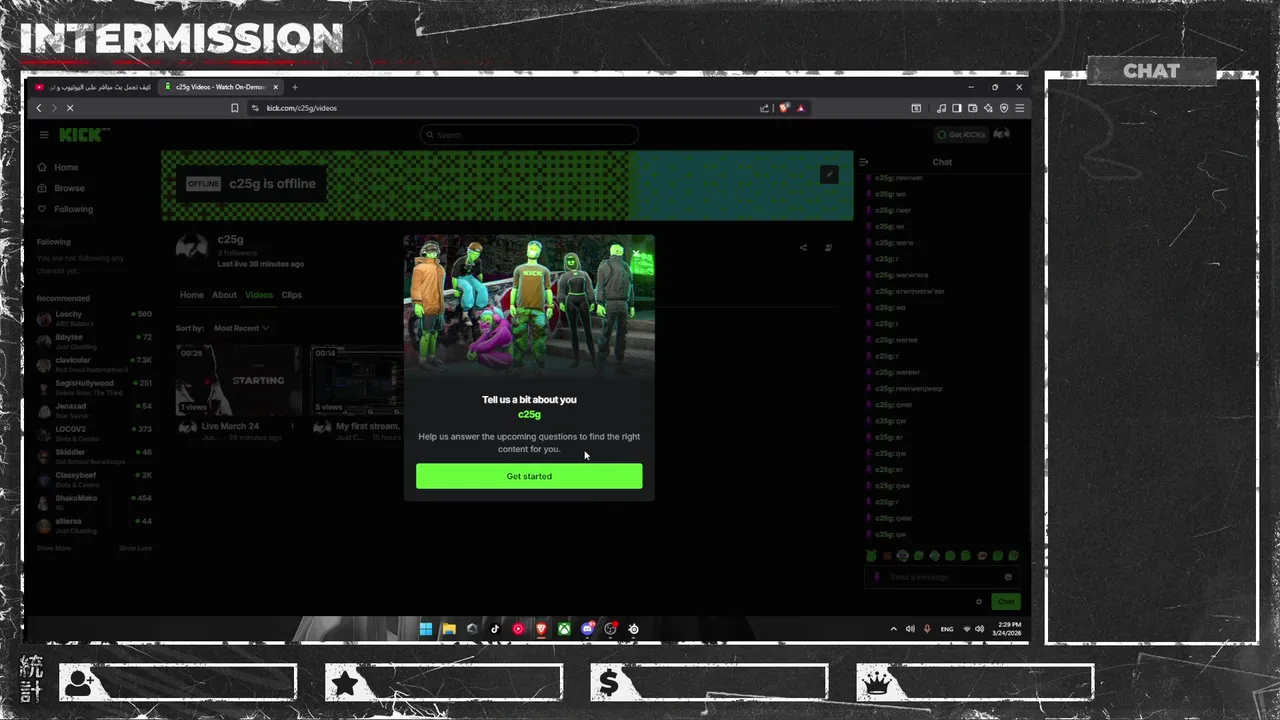Stop page loading in browser toolbar
Screen dimensions: 1280x720
(70, 108)
